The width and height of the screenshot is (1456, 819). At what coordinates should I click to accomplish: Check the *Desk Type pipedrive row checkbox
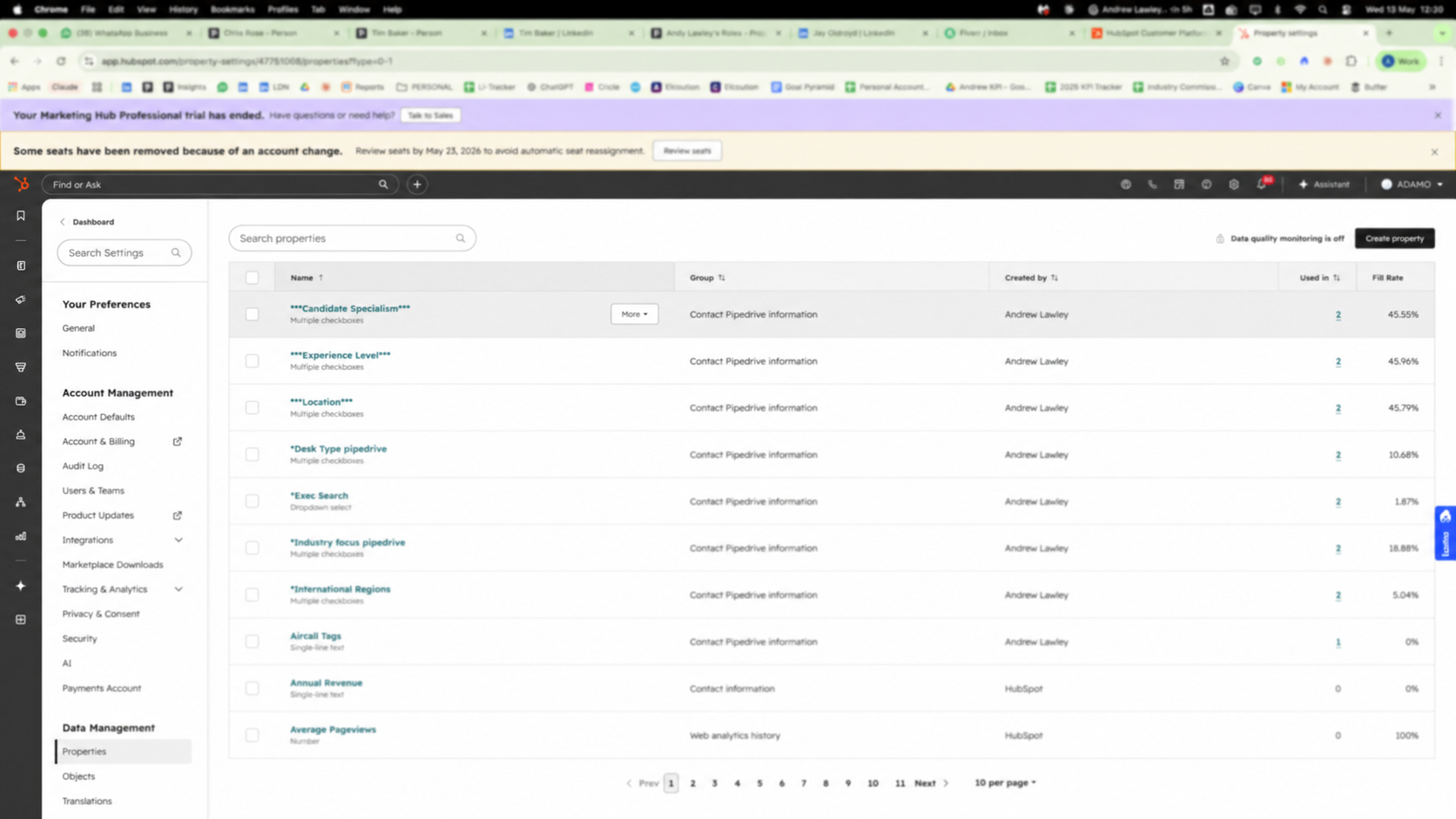pos(252,454)
